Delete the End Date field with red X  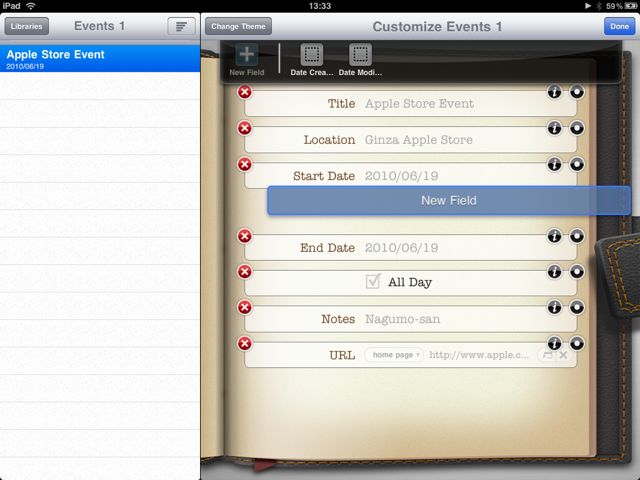(x=244, y=236)
